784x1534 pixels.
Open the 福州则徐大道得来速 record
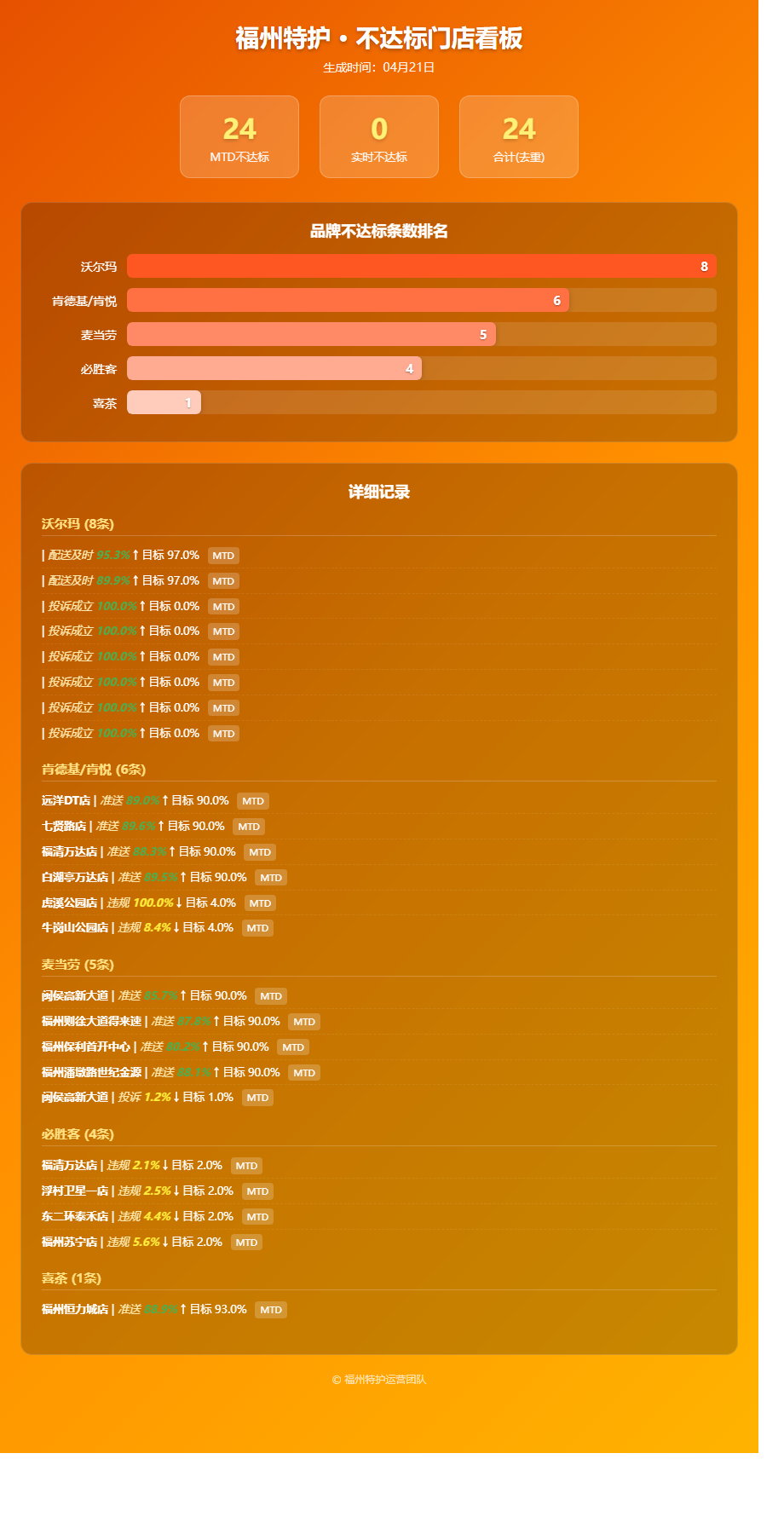pyautogui.click(x=379, y=1022)
